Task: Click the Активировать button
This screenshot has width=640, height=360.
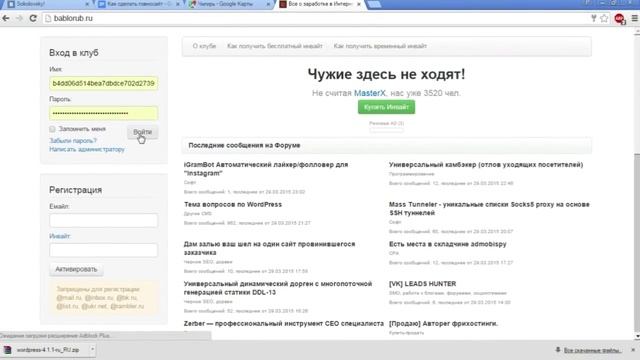Action: coord(76,269)
